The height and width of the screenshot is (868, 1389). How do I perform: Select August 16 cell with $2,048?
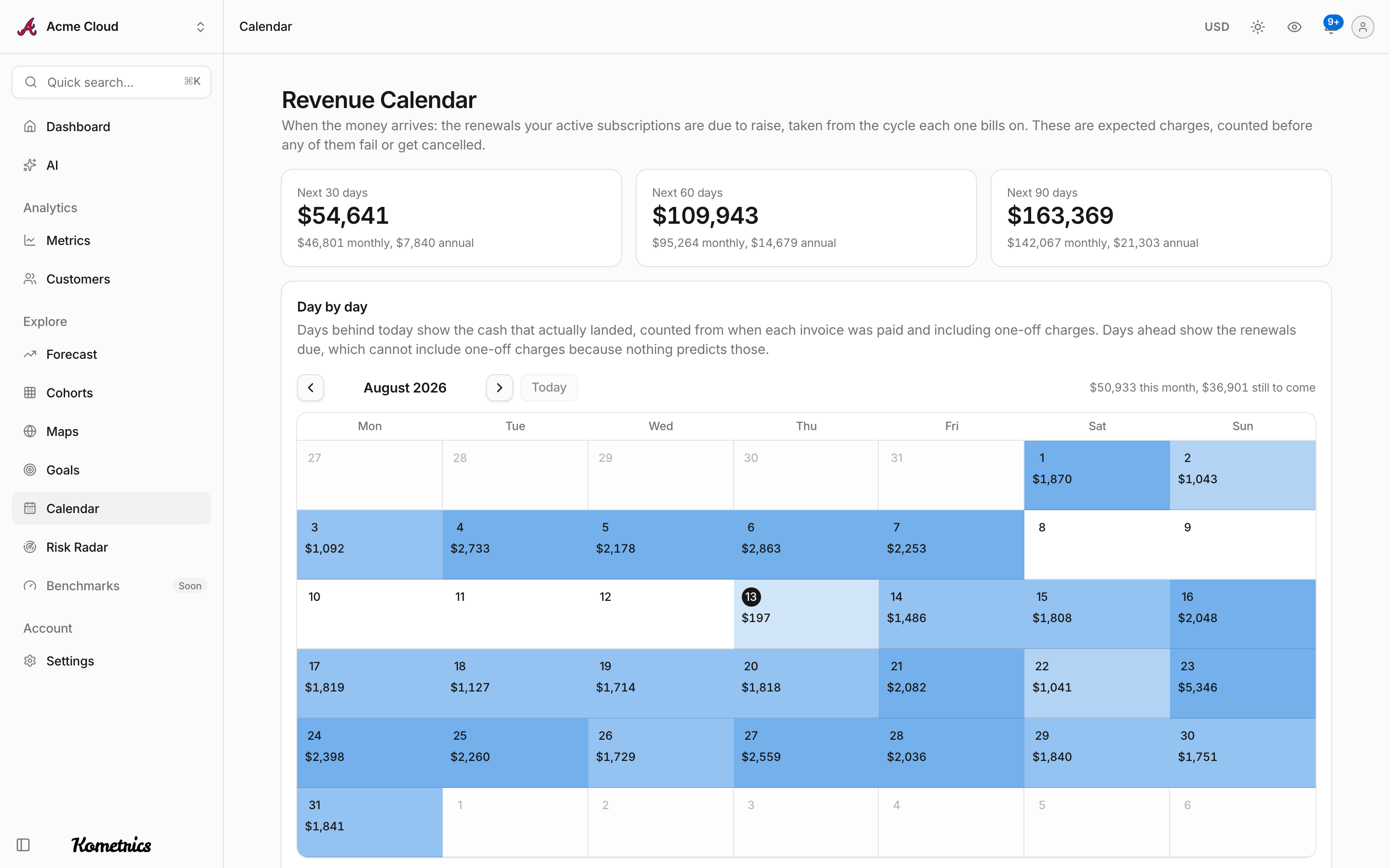coord(1243,614)
